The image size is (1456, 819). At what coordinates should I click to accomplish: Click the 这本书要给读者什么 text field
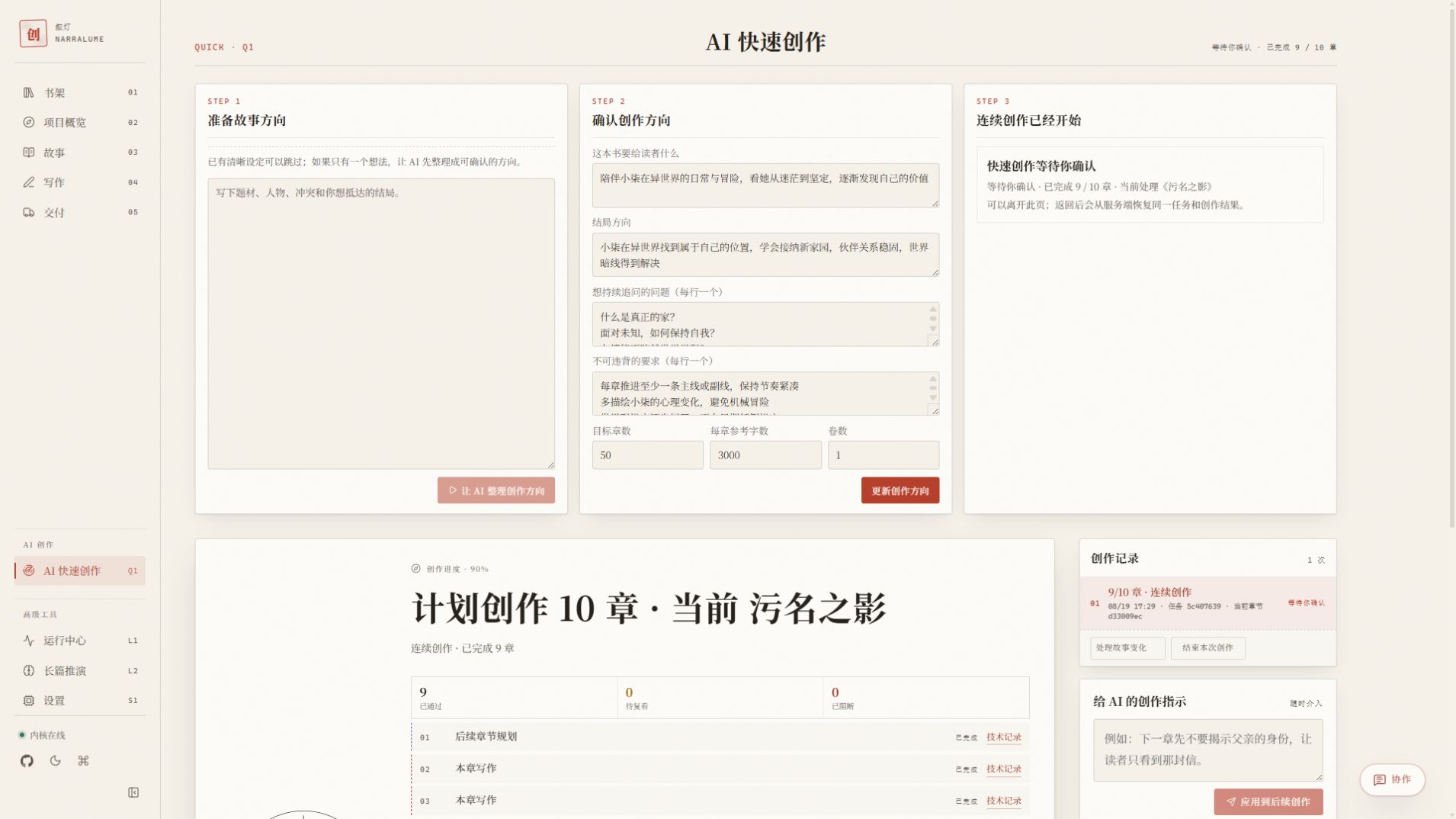[x=765, y=185]
